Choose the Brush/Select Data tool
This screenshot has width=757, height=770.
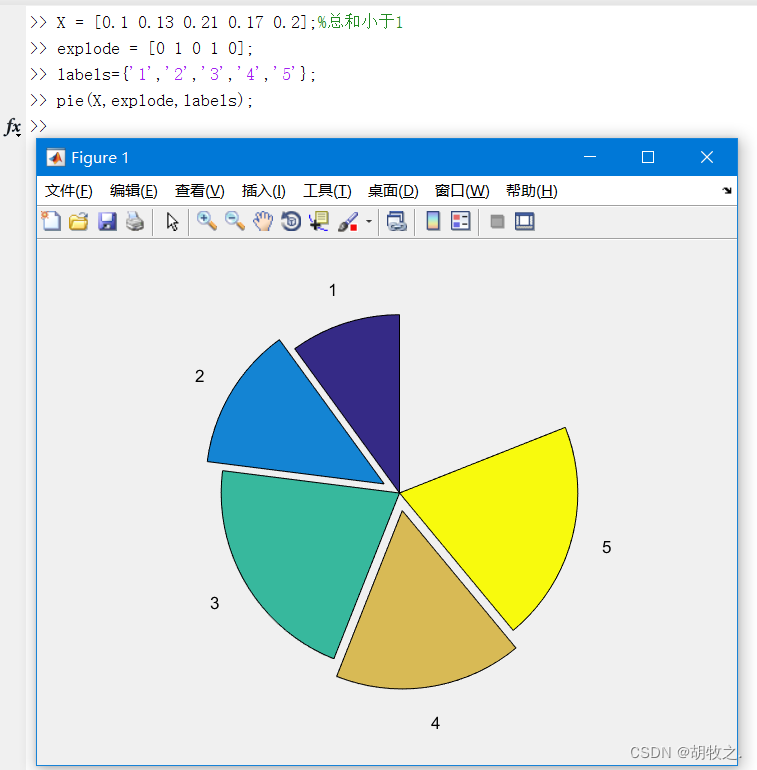click(348, 221)
